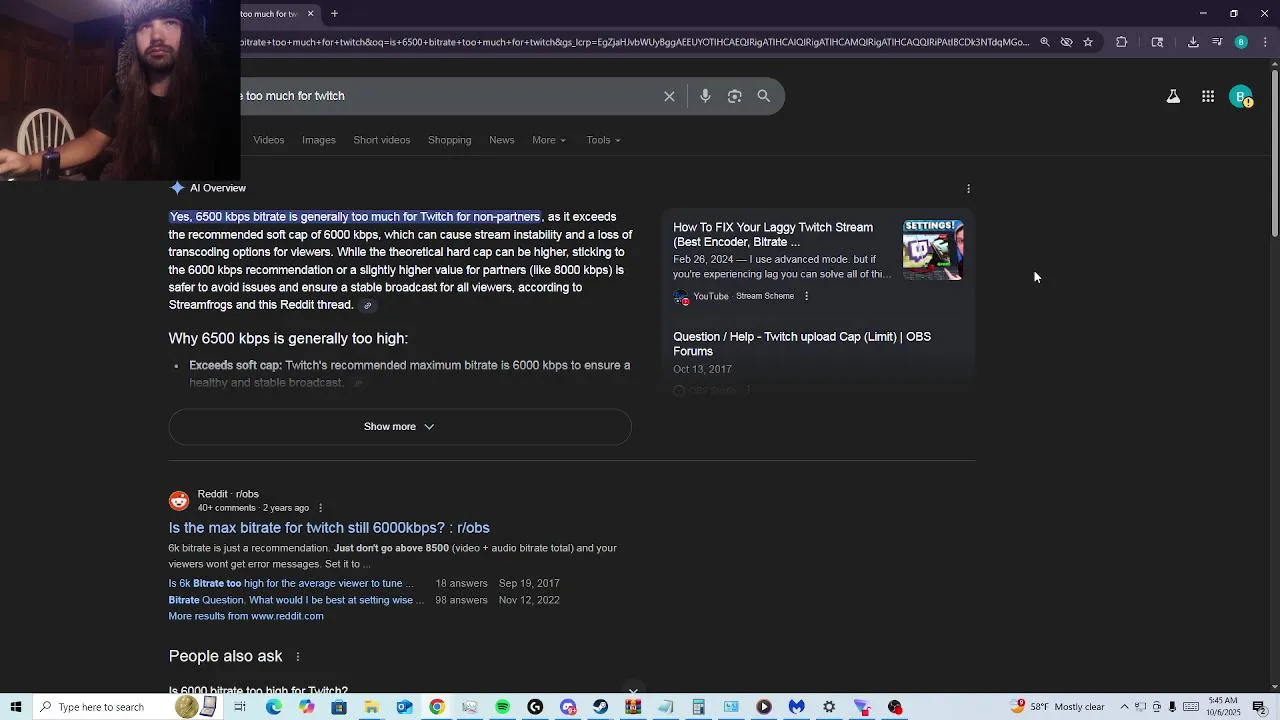Open Spotify from the taskbar
The height and width of the screenshot is (720, 1280).
[502, 707]
